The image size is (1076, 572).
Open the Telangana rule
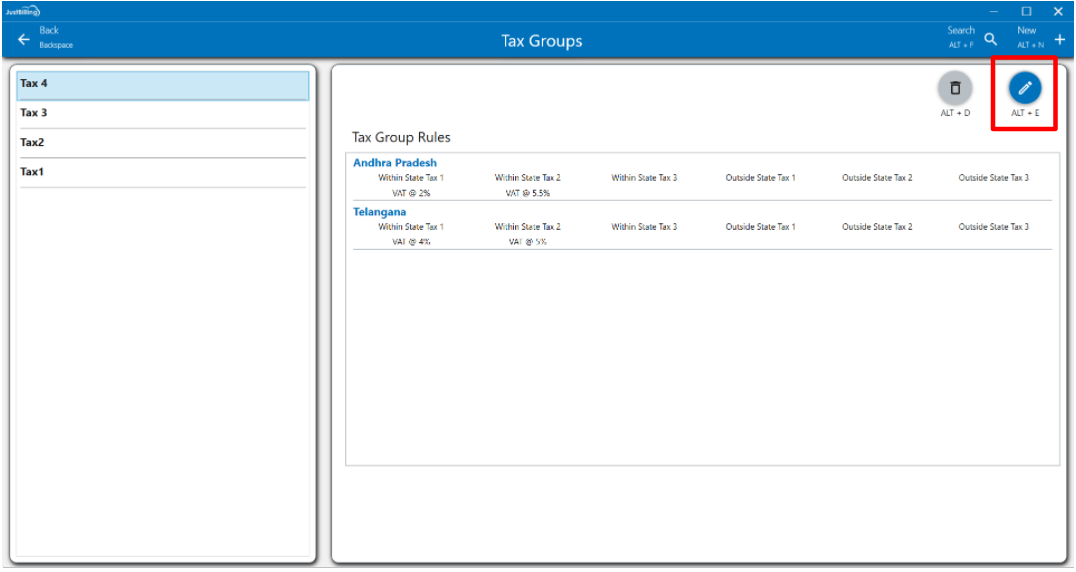coord(380,212)
